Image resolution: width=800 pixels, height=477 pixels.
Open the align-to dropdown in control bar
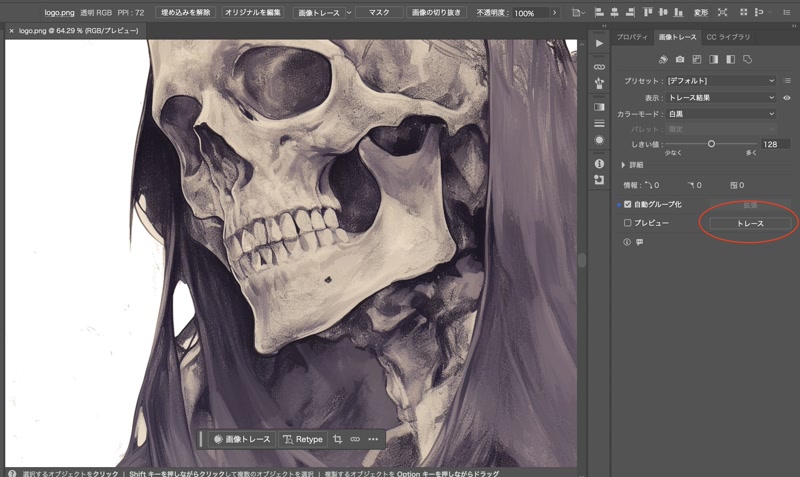578,12
